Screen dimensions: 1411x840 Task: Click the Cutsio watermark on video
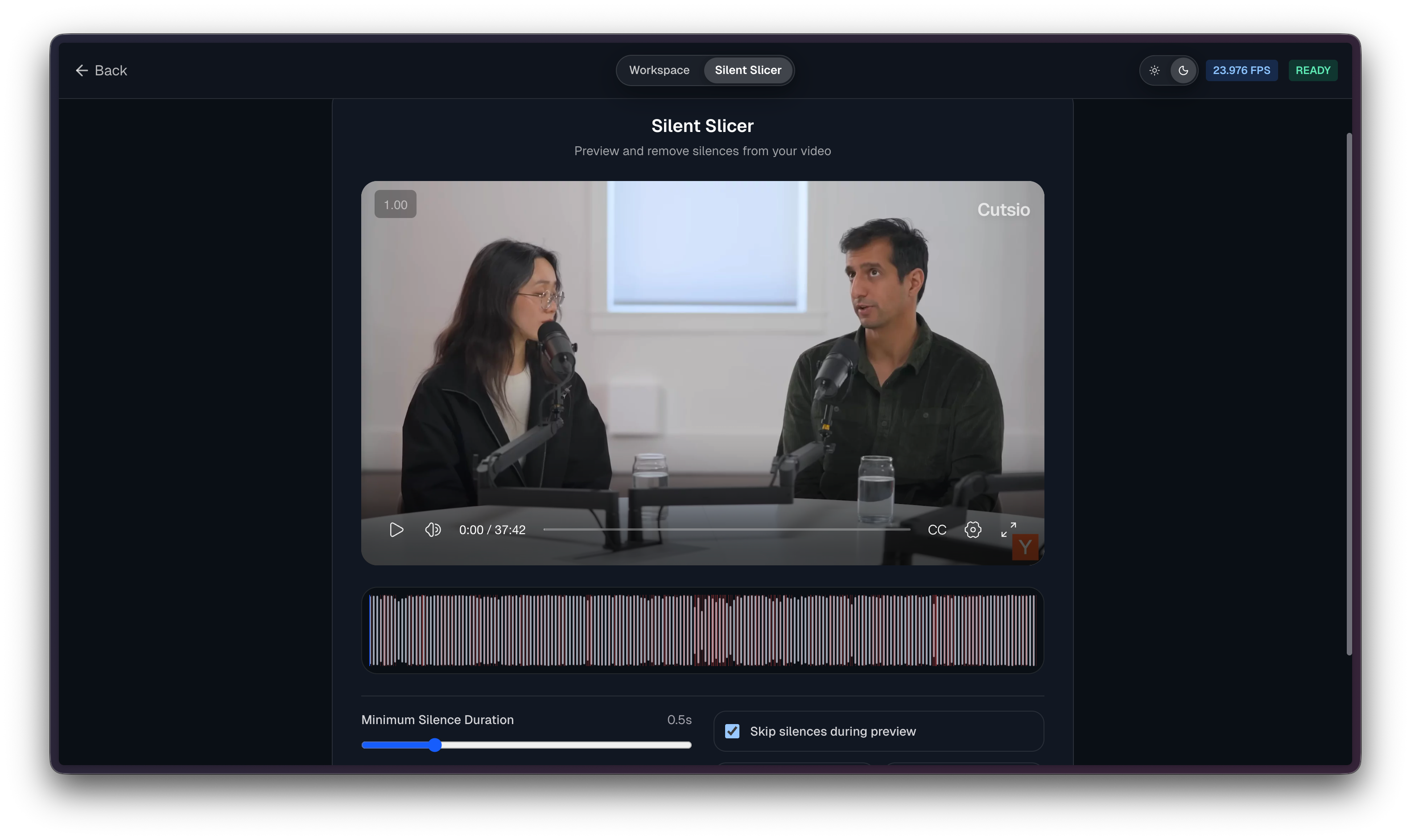[x=1003, y=210]
